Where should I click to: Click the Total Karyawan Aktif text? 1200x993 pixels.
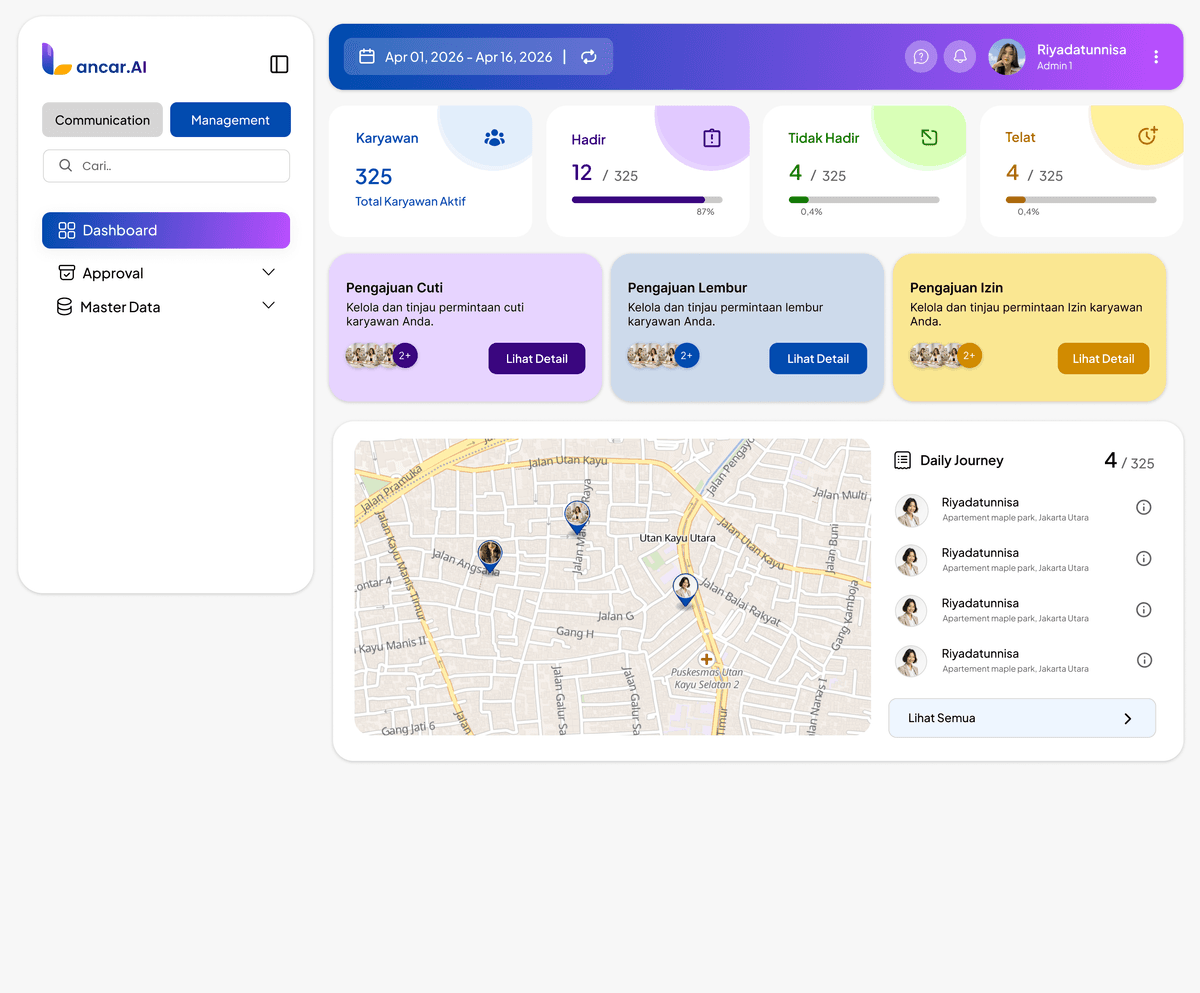pos(410,201)
